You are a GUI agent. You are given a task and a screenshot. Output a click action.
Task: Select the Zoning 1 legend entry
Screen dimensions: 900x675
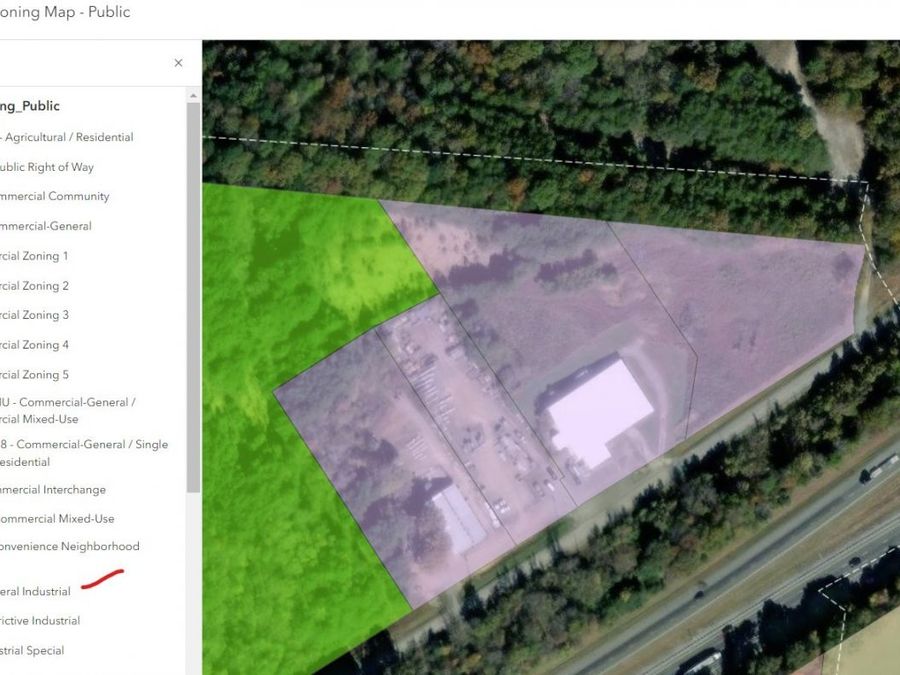click(x=35, y=256)
